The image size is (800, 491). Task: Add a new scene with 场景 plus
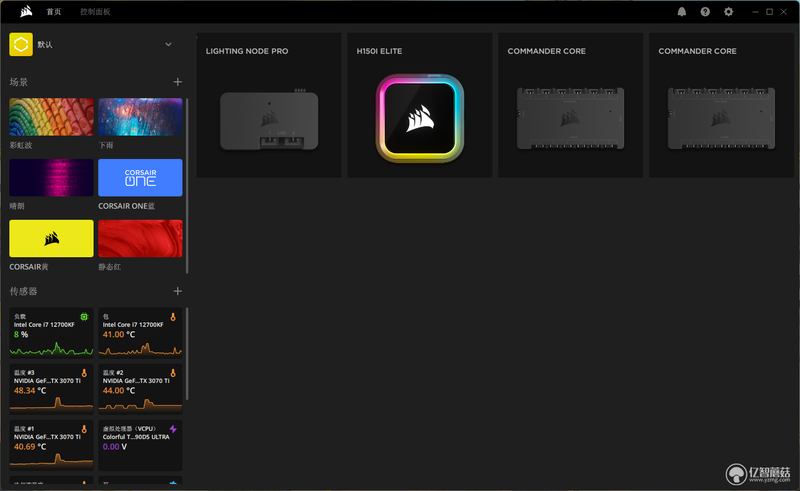178,82
